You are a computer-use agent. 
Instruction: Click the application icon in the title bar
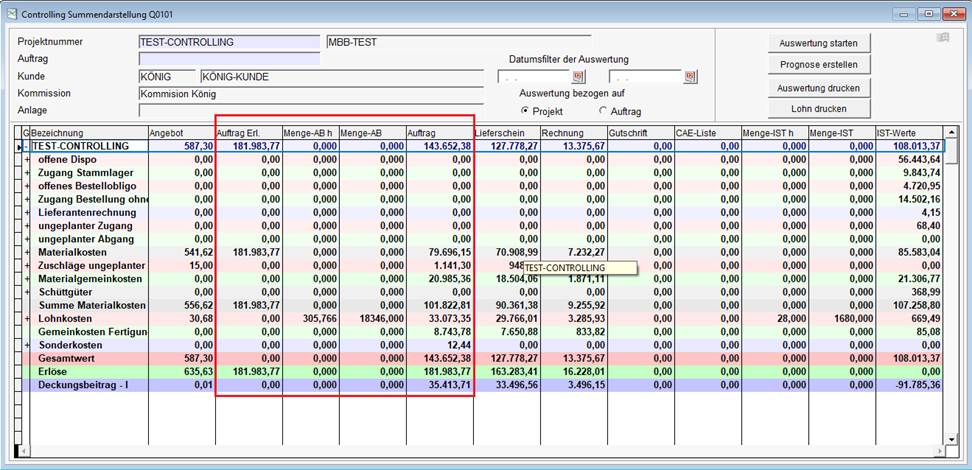coord(10,12)
